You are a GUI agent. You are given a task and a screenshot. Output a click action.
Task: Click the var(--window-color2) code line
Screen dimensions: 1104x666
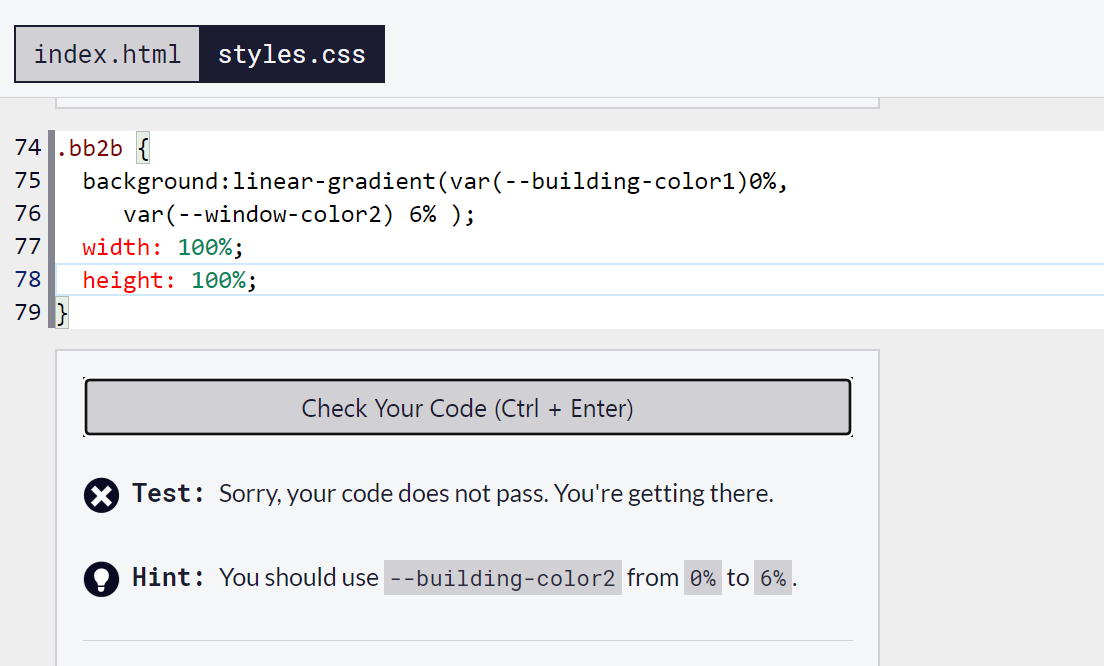(x=298, y=214)
